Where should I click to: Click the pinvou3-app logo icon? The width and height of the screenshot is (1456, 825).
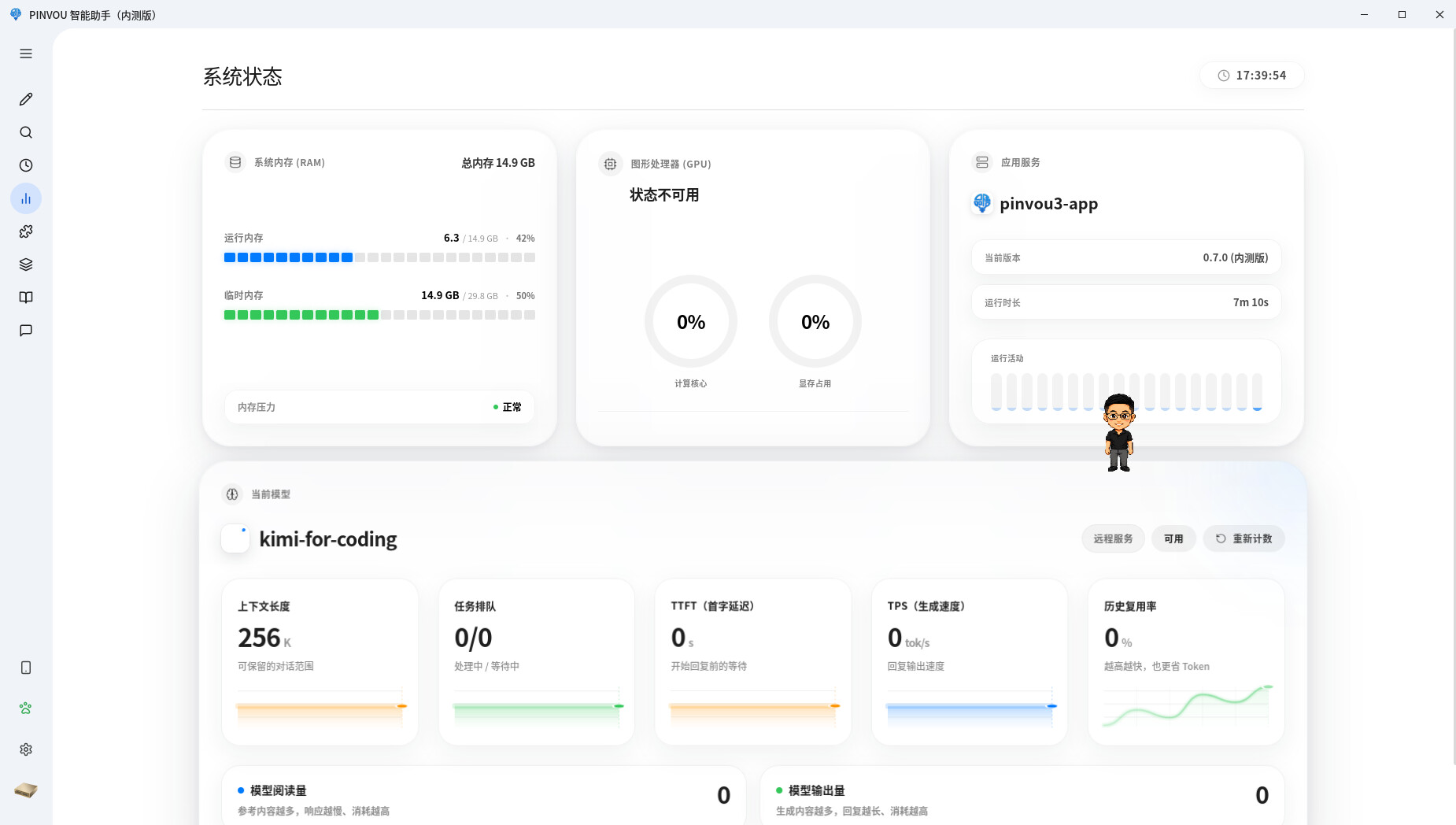pos(982,203)
